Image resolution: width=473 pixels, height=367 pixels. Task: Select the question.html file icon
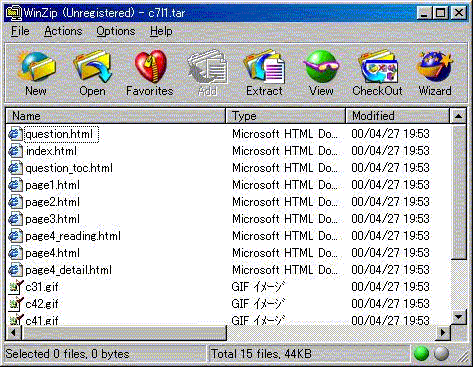click(x=15, y=134)
